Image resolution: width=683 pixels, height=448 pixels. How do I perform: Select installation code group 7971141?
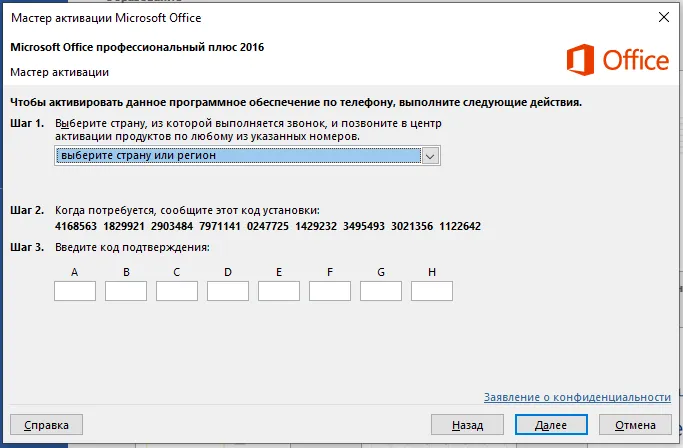pyautogui.click(x=220, y=226)
